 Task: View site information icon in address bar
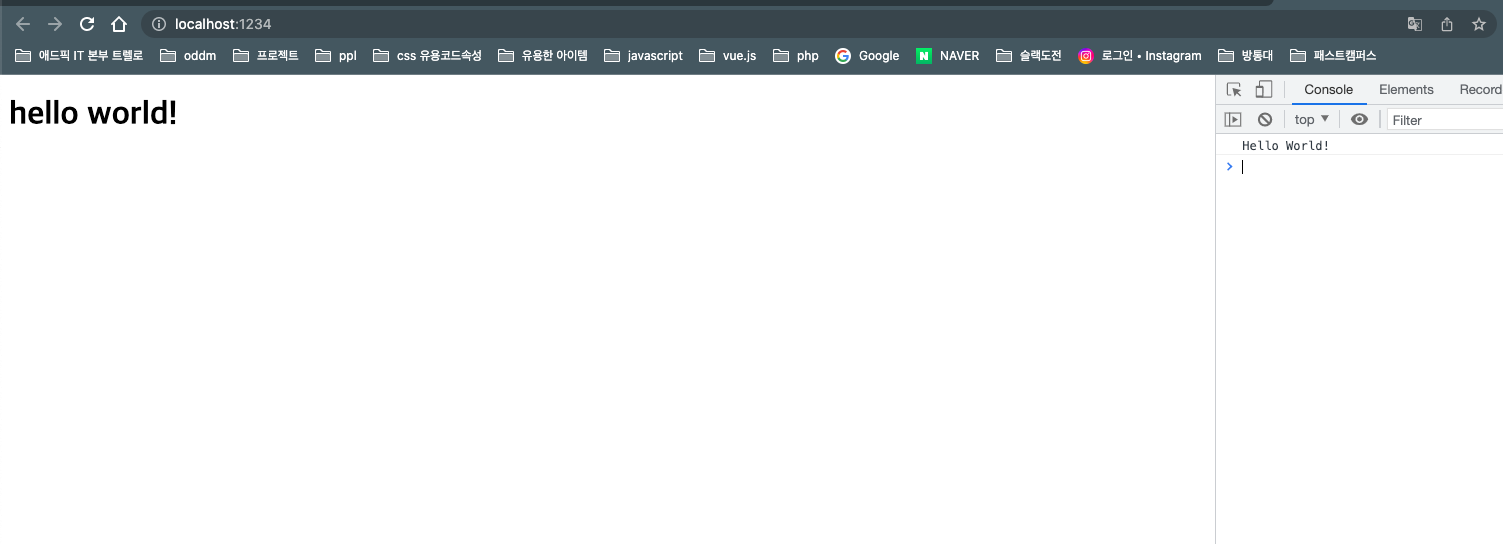pos(159,24)
